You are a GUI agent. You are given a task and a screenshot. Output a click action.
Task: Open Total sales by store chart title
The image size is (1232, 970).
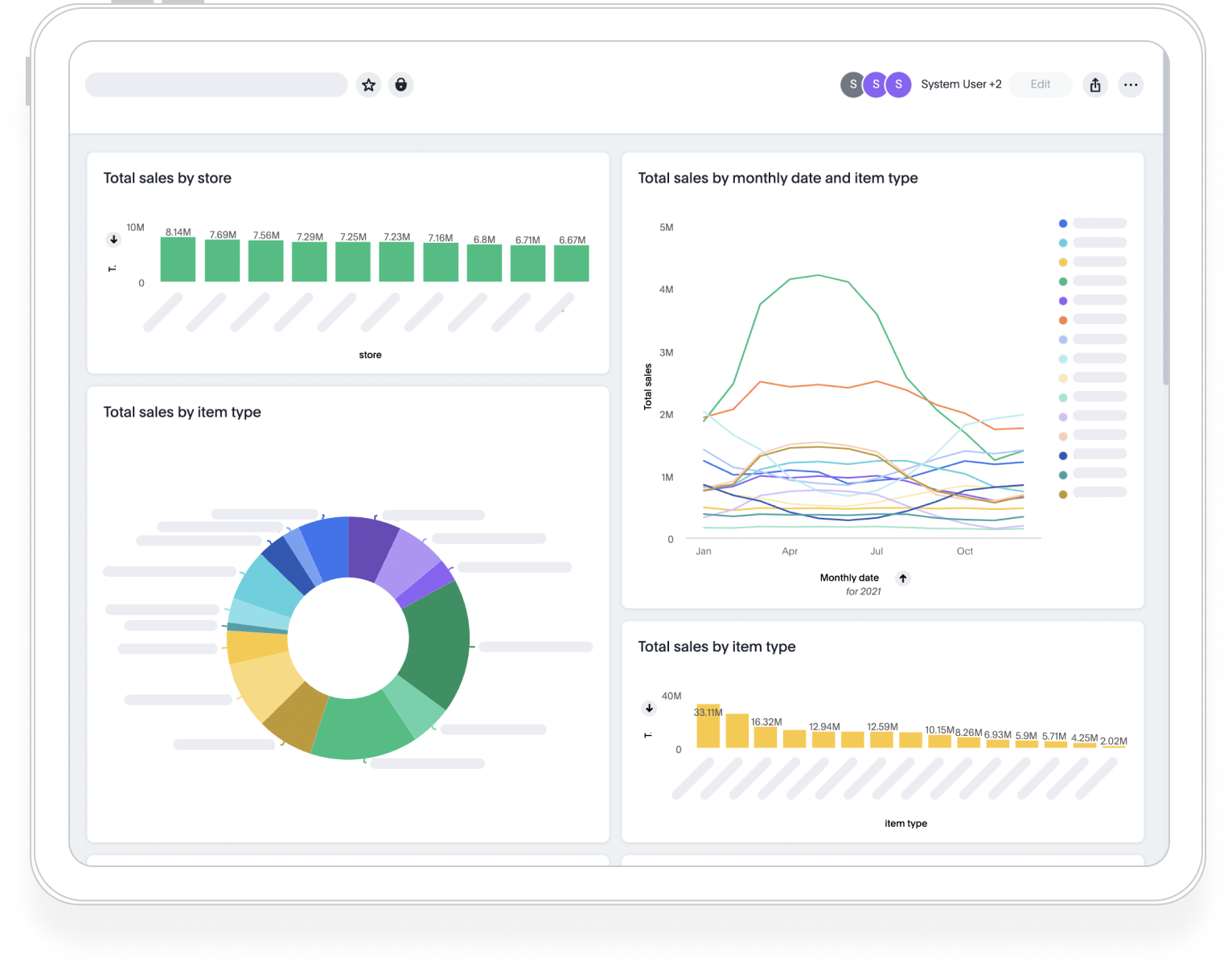point(167,179)
